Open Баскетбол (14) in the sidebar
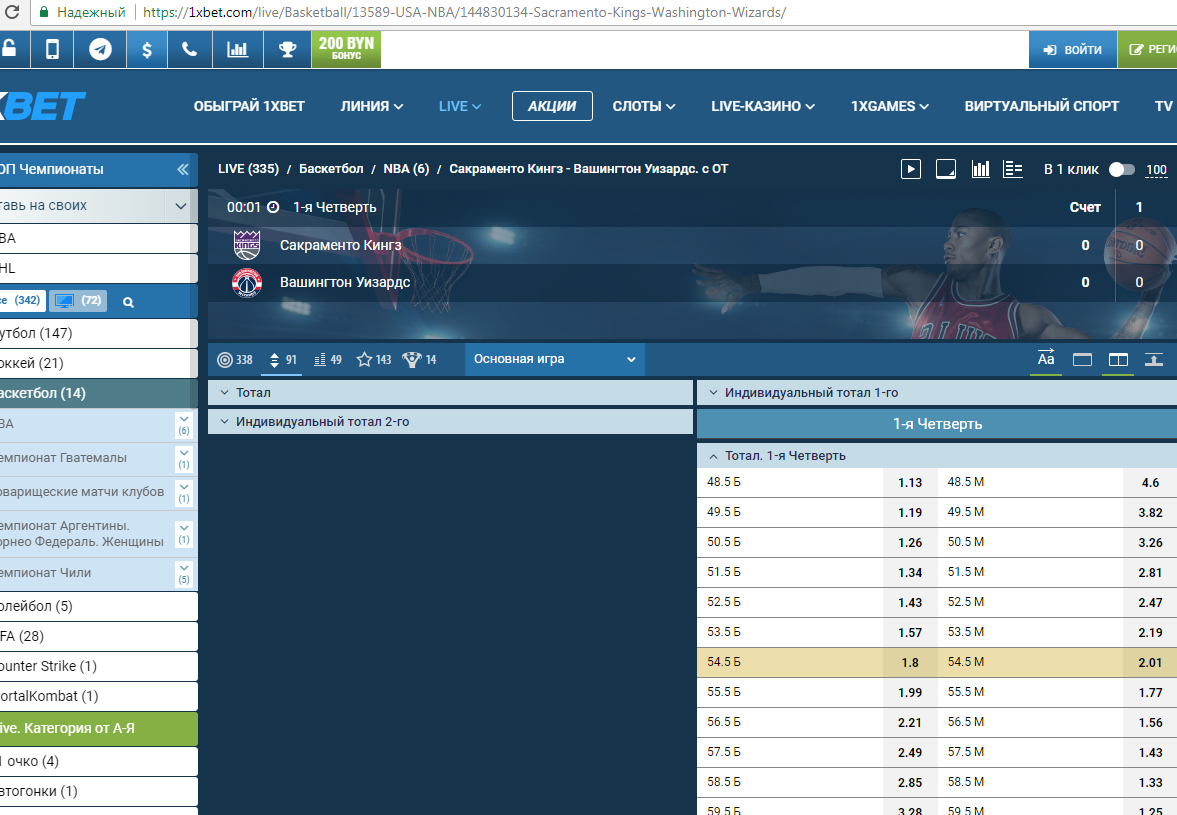1177x815 pixels. click(x=98, y=393)
